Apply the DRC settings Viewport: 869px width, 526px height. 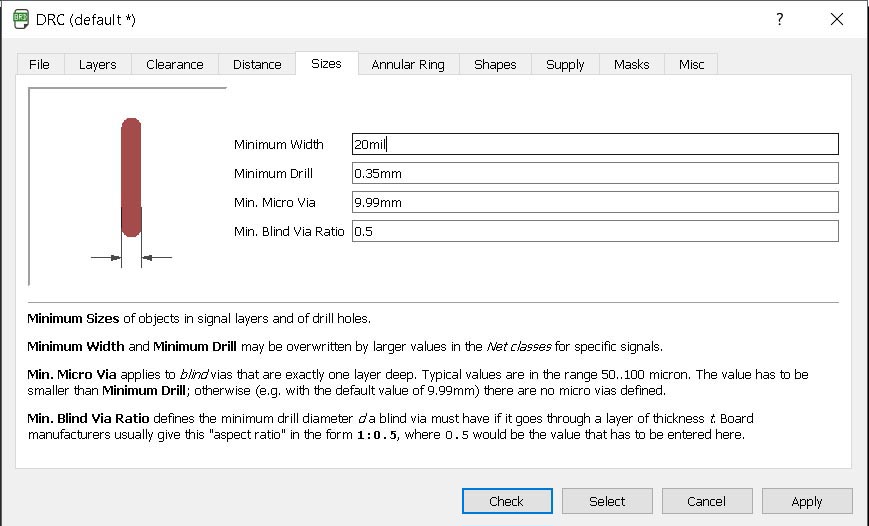pos(807,501)
